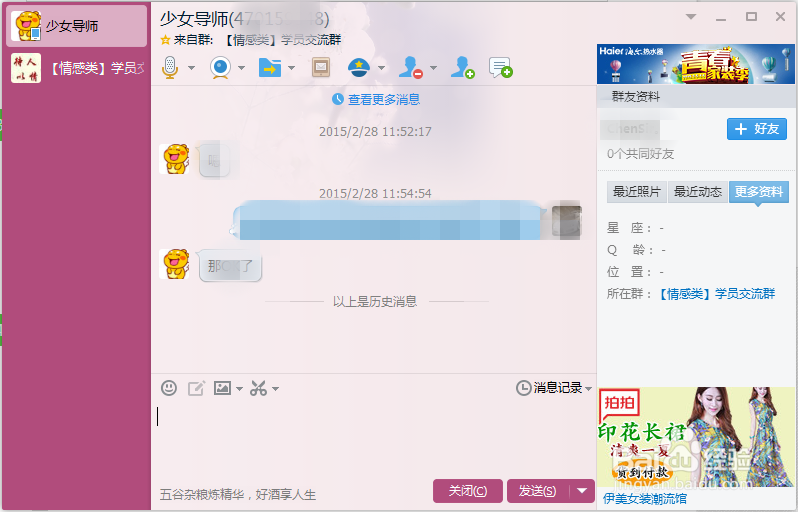Create discussion group with chat-plus icon
Image resolution: width=798 pixels, height=512 pixels.
point(500,68)
